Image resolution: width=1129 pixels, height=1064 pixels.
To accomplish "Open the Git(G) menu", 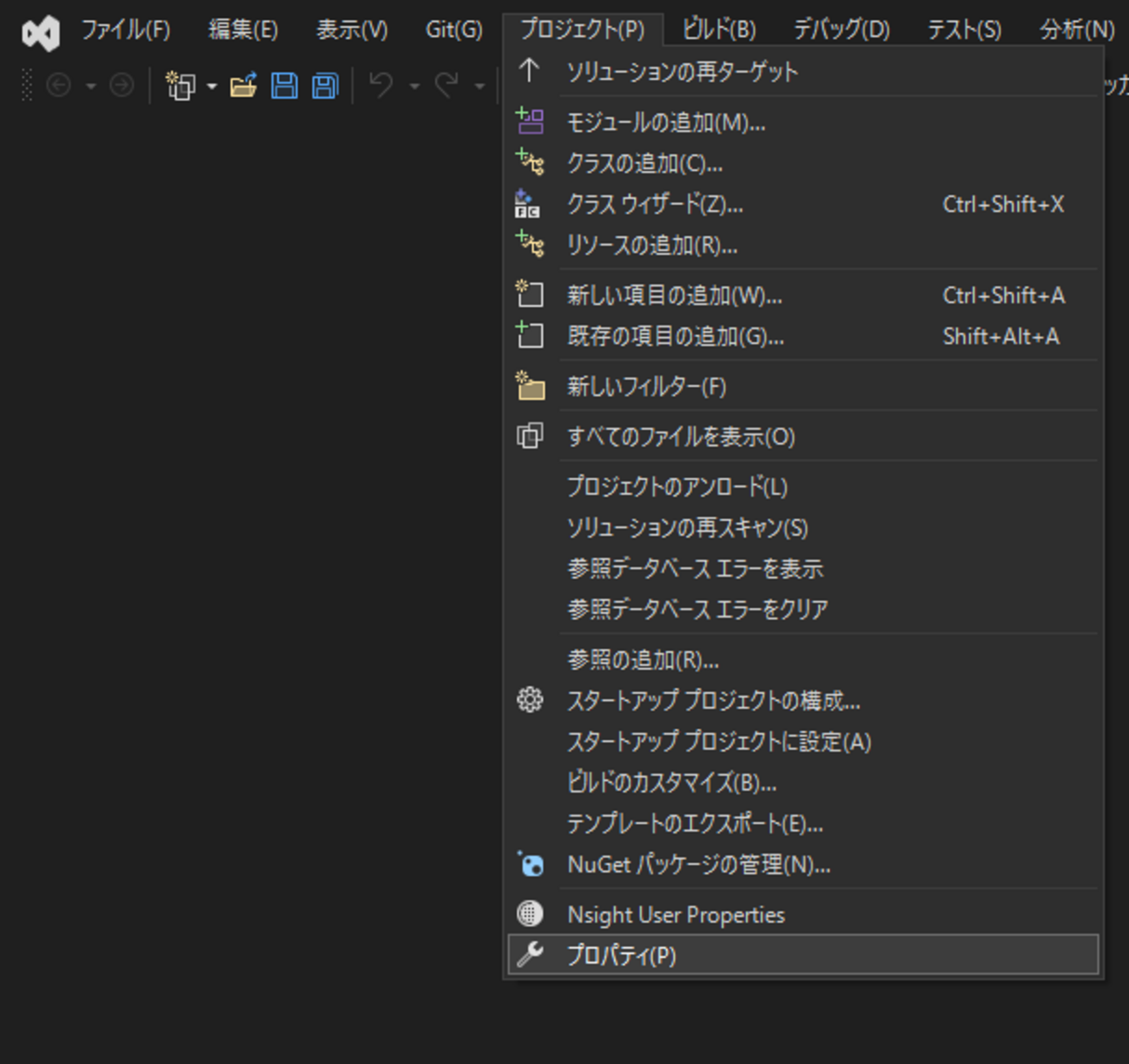I will coord(454,30).
